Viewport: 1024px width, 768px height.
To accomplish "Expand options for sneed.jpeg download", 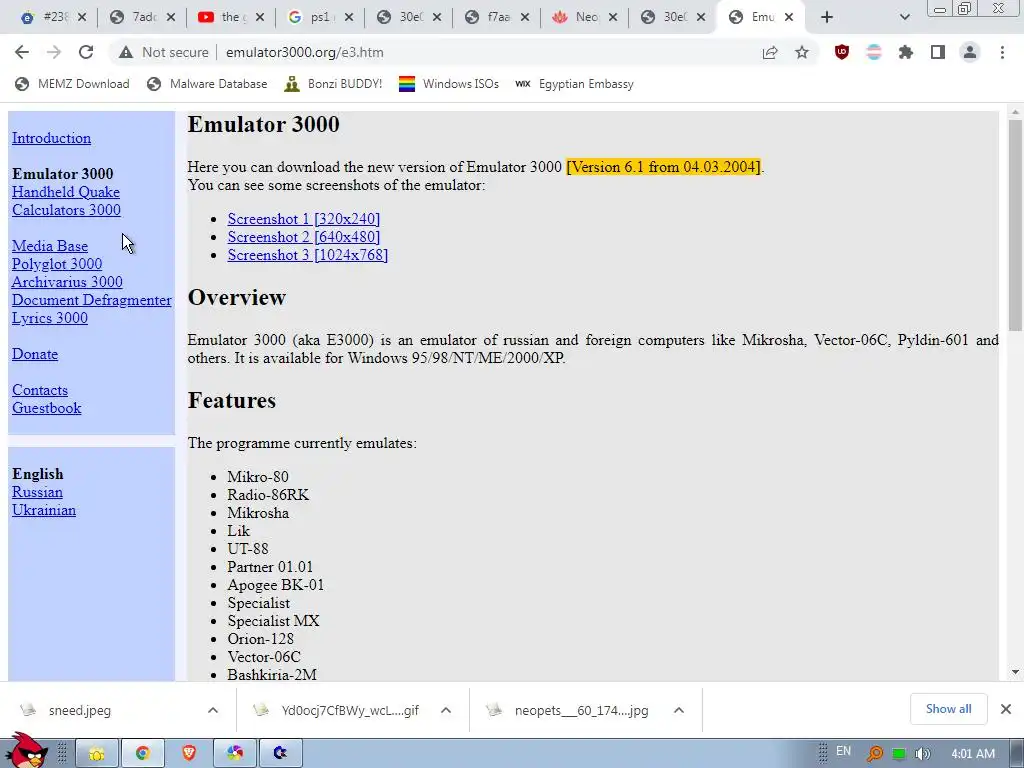I will point(213,711).
